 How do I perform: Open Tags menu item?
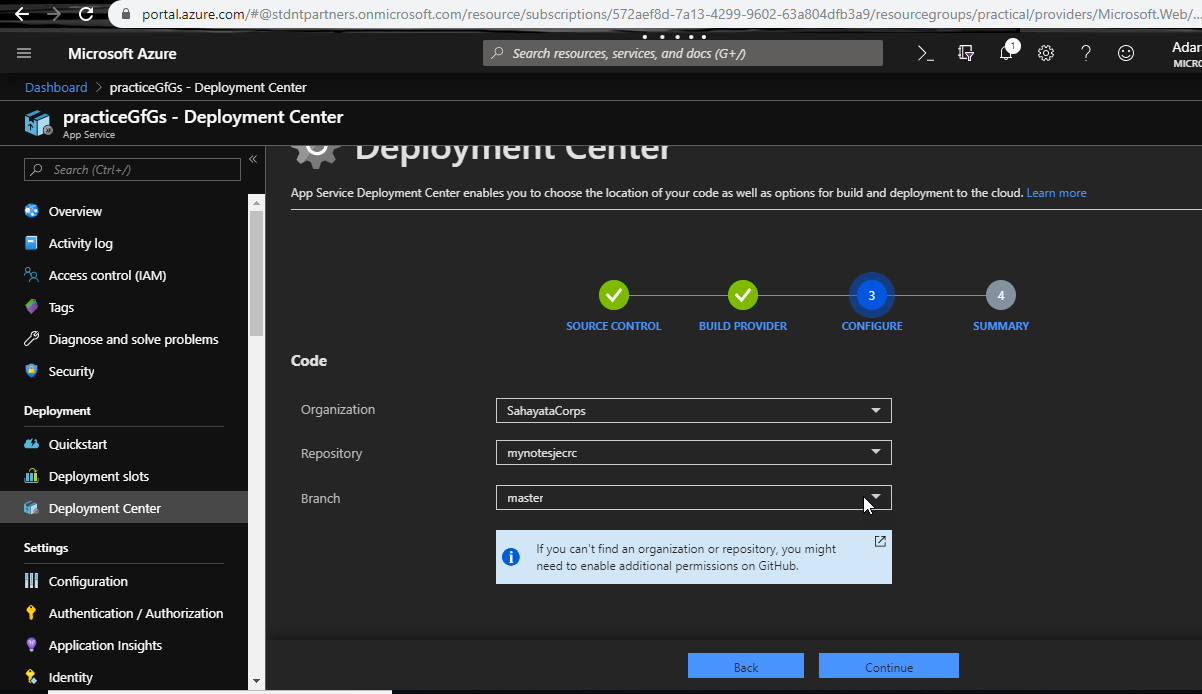61,307
